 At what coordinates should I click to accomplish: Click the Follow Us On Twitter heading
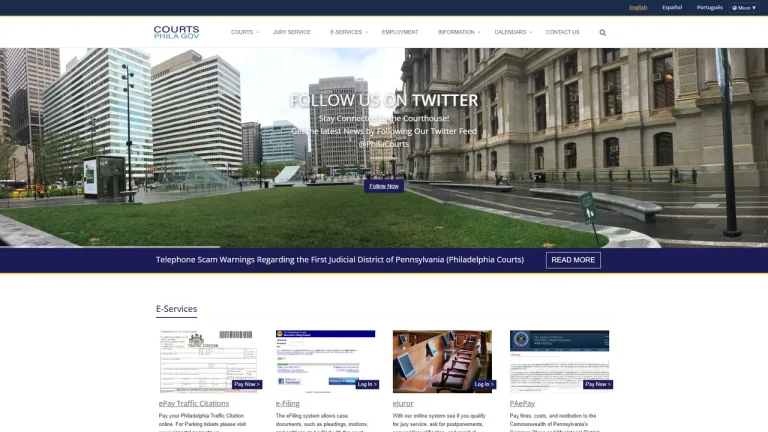coord(384,100)
